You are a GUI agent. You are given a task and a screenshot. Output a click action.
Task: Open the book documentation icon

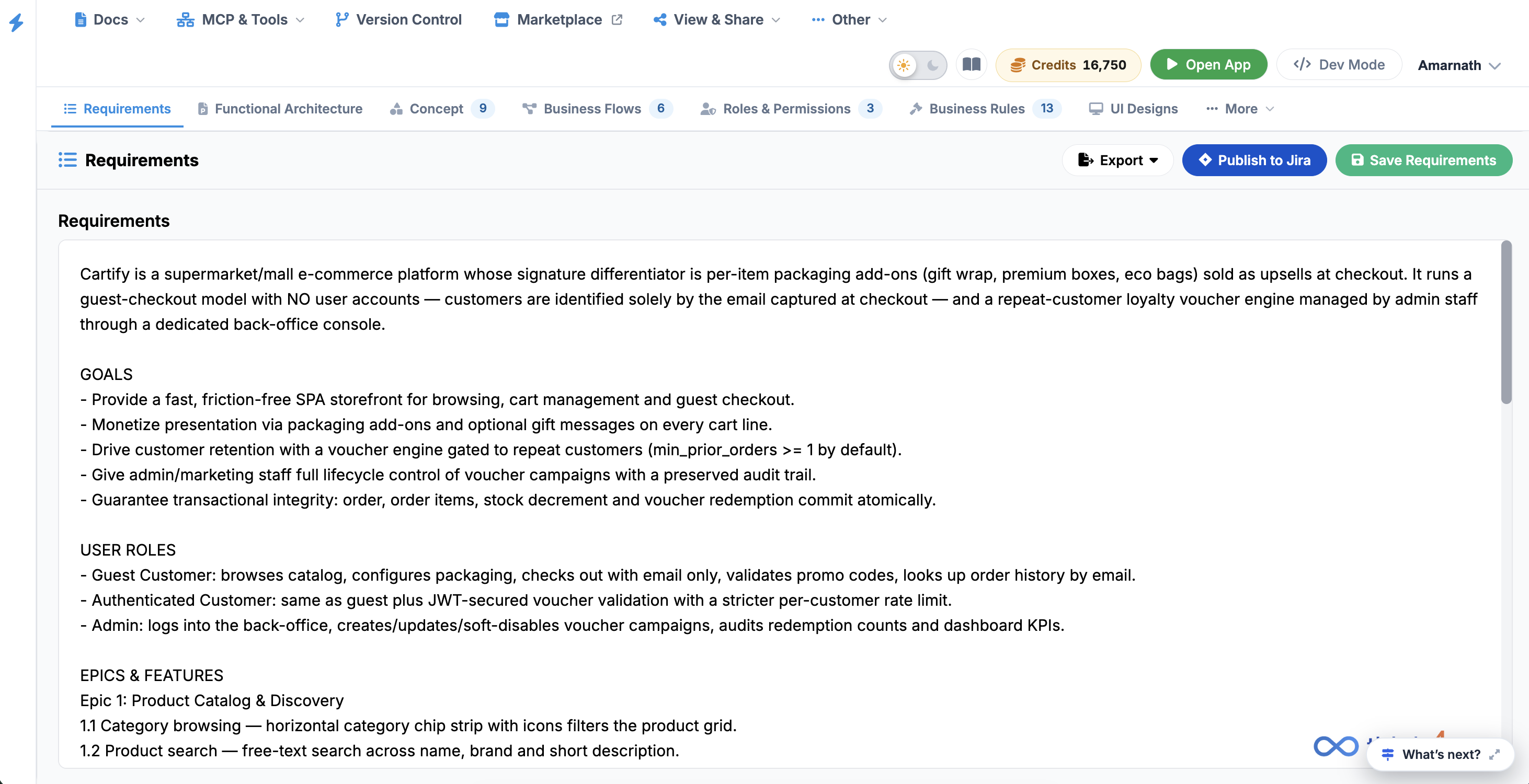pyautogui.click(x=972, y=64)
